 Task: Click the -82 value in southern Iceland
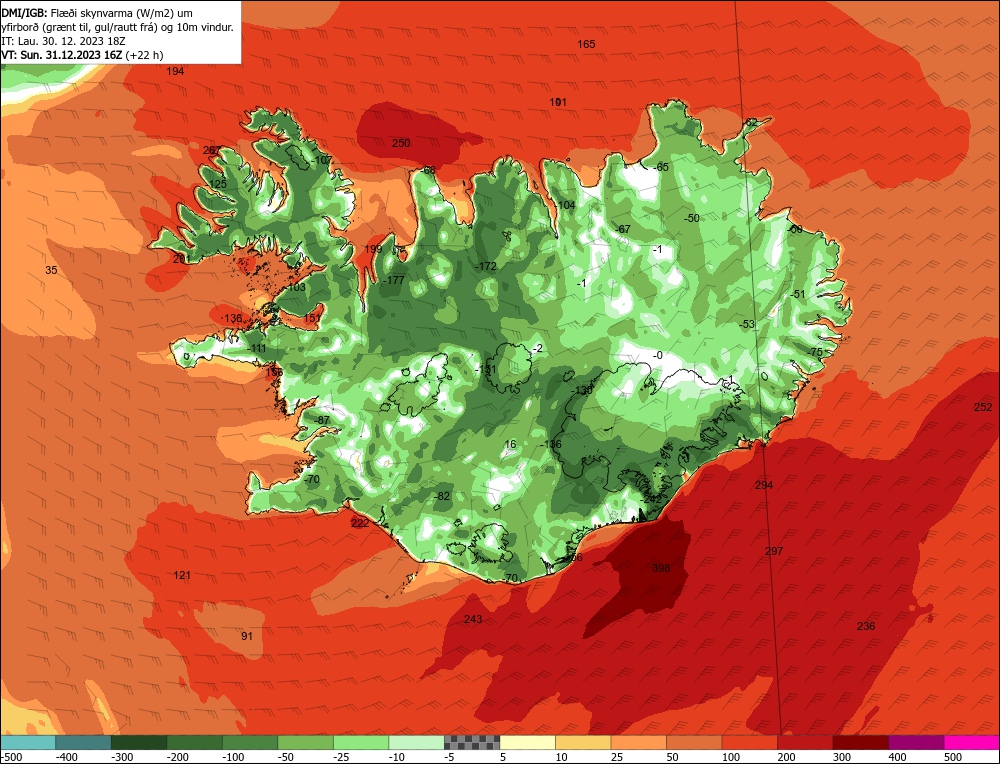click(441, 496)
